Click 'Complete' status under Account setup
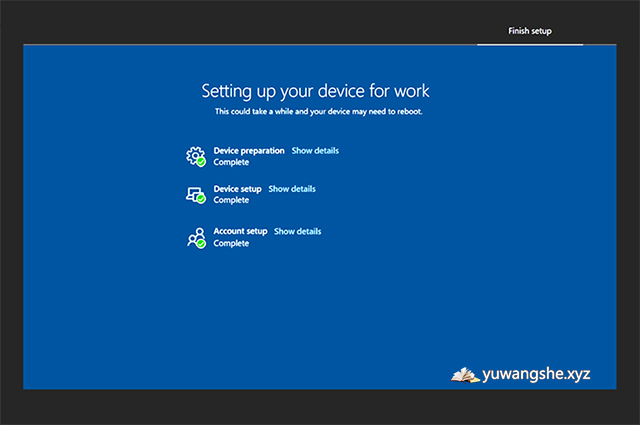This screenshot has height=425, width=640. 231,243
